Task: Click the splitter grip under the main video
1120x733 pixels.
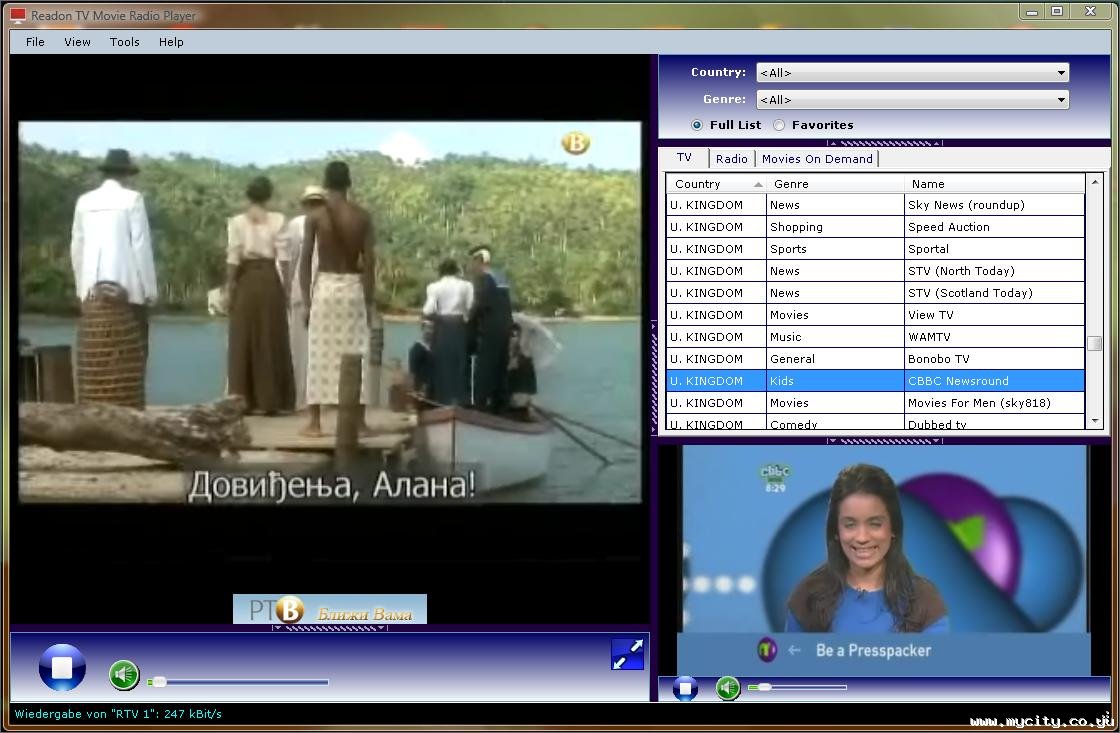Action: coord(330,628)
